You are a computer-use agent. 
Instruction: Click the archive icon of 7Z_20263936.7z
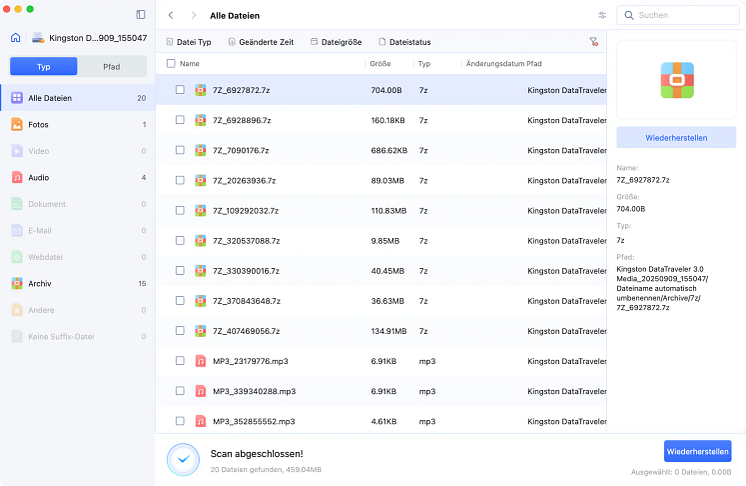coord(201,180)
